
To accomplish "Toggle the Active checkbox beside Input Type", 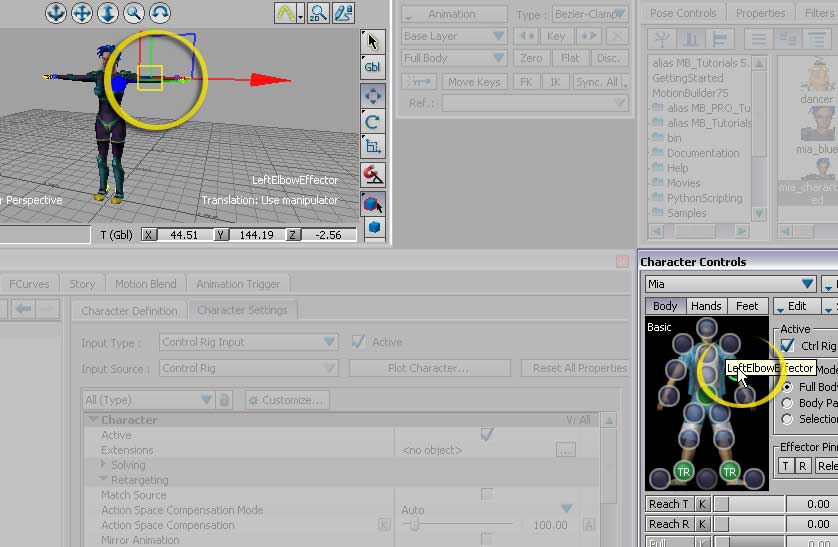I will (x=359, y=342).
